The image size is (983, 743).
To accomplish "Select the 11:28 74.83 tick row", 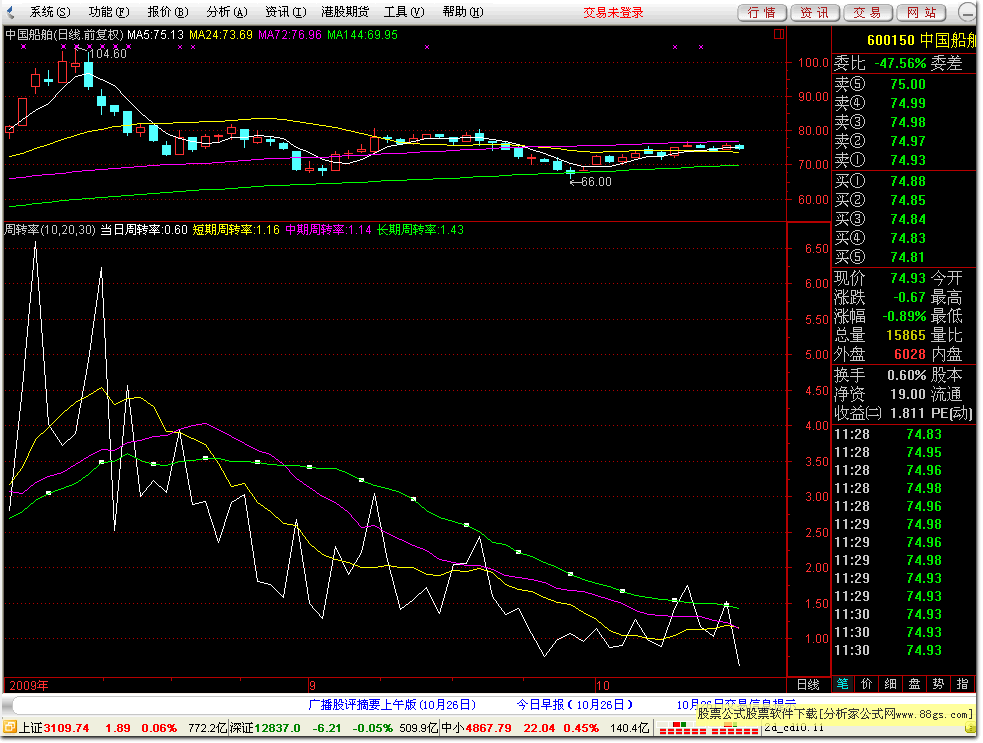I will [x=904, y=434].
